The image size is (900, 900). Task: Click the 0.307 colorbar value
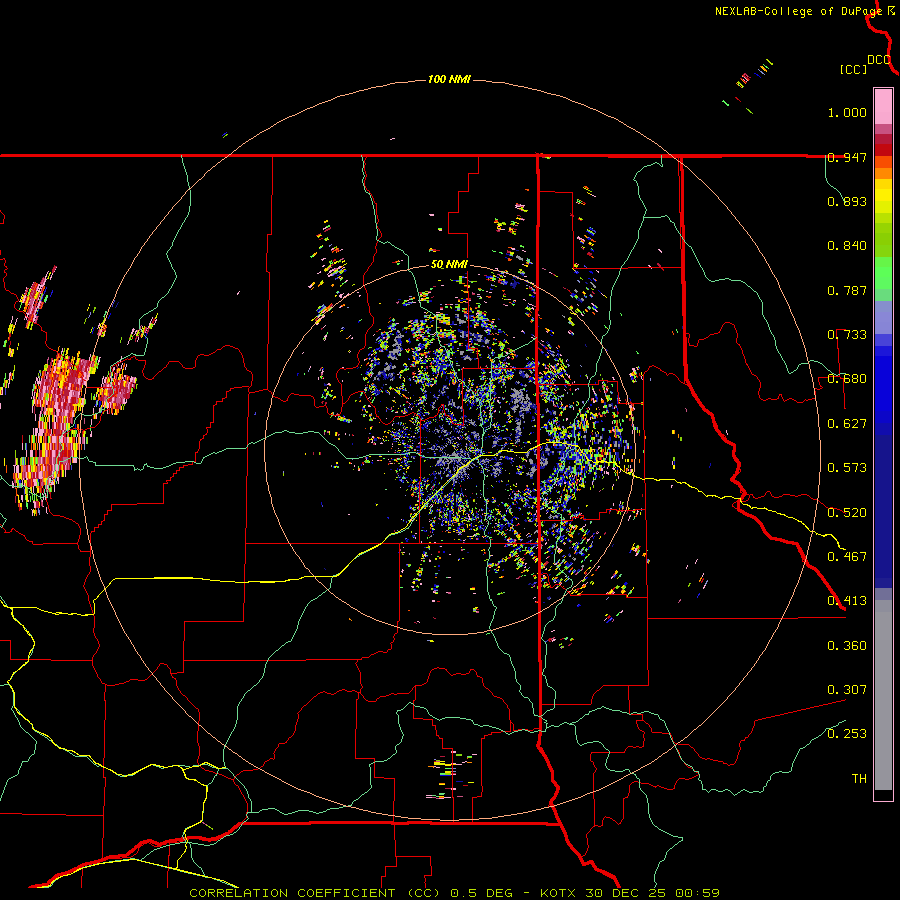tap(847, 690)
